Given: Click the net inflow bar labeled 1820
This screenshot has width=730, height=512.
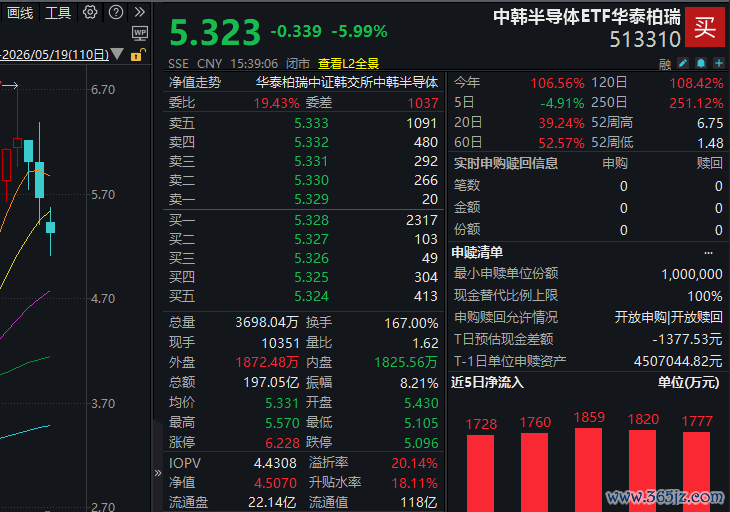Looking at the screenshot, I should click(642, 471).
